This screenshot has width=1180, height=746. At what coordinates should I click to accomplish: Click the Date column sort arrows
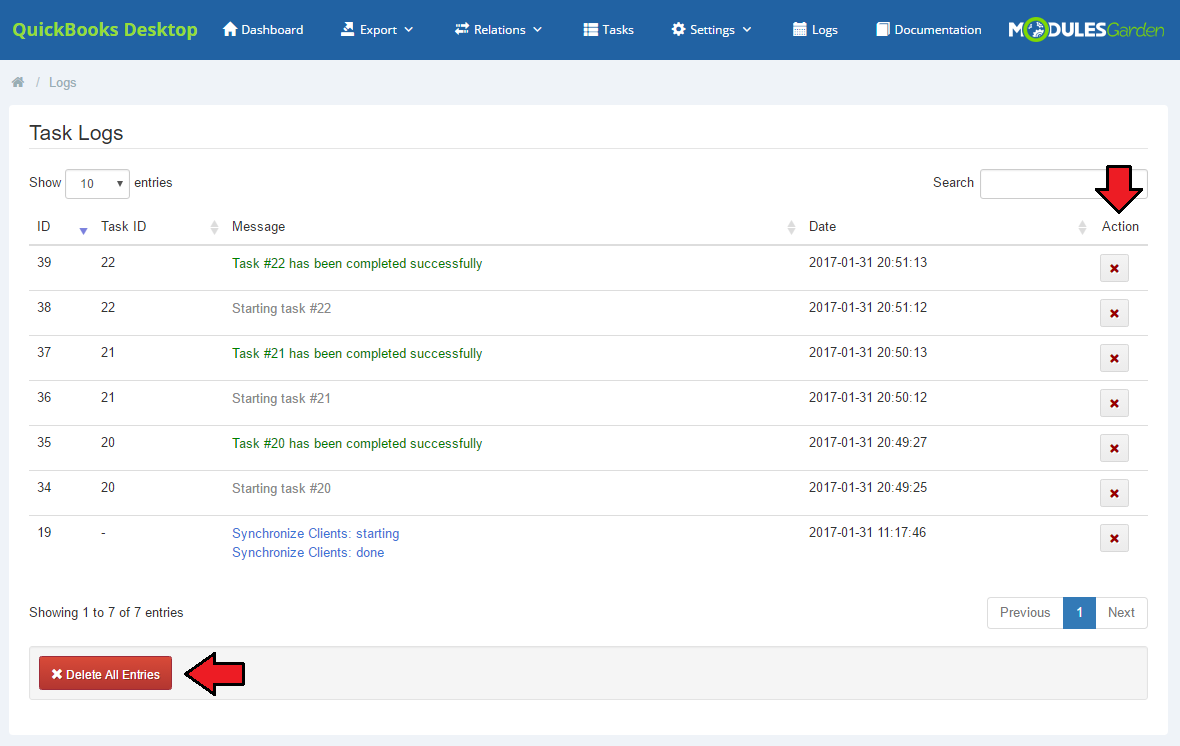(1082, 227)
